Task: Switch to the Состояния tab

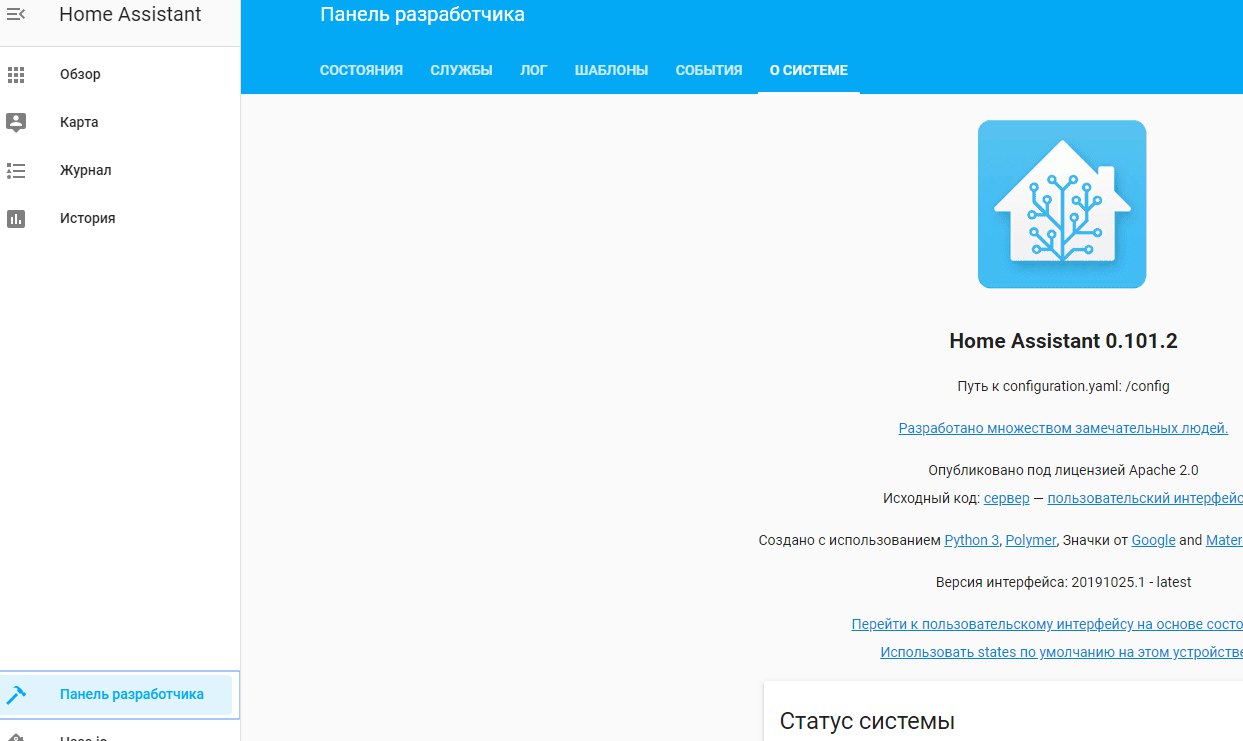Action: coord(361,71)
